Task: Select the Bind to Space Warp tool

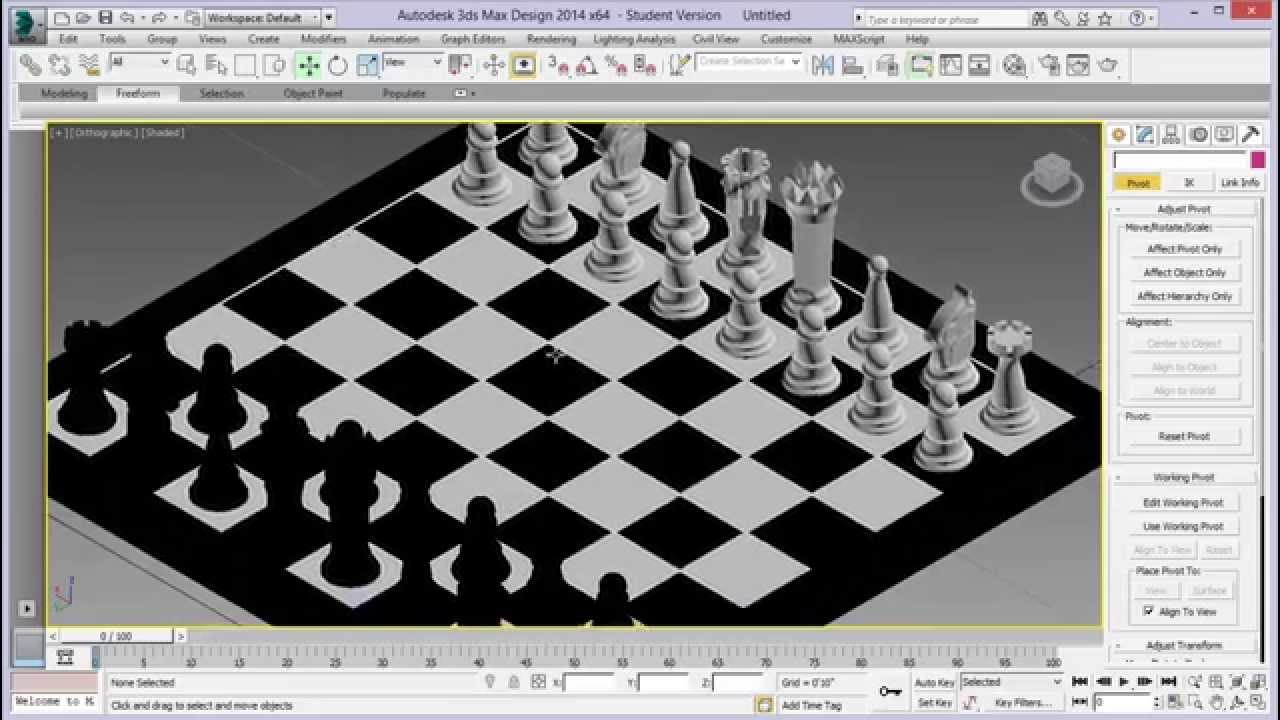Action: 89,65
